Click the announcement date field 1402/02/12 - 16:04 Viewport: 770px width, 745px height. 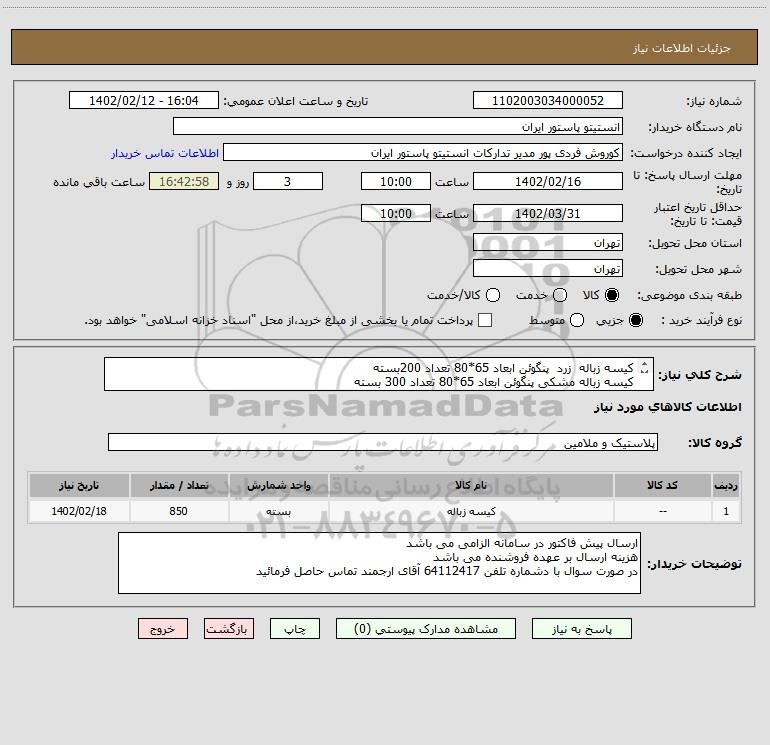[x=144, y=100]
